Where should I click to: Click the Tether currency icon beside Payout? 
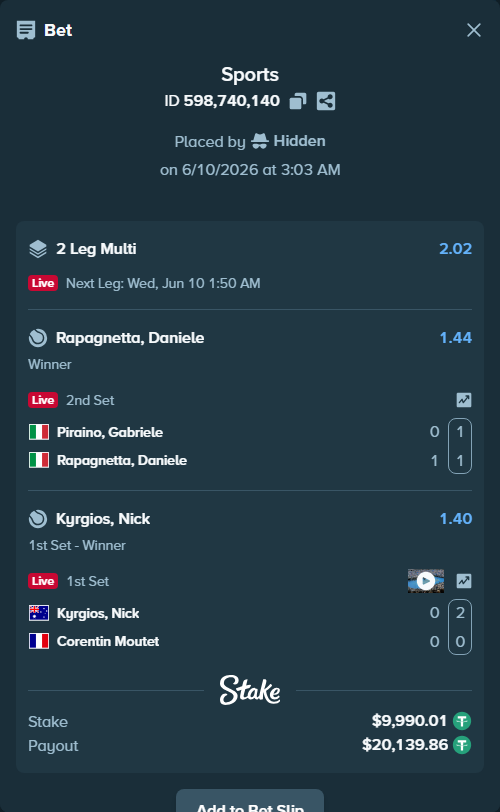[462, 745]
